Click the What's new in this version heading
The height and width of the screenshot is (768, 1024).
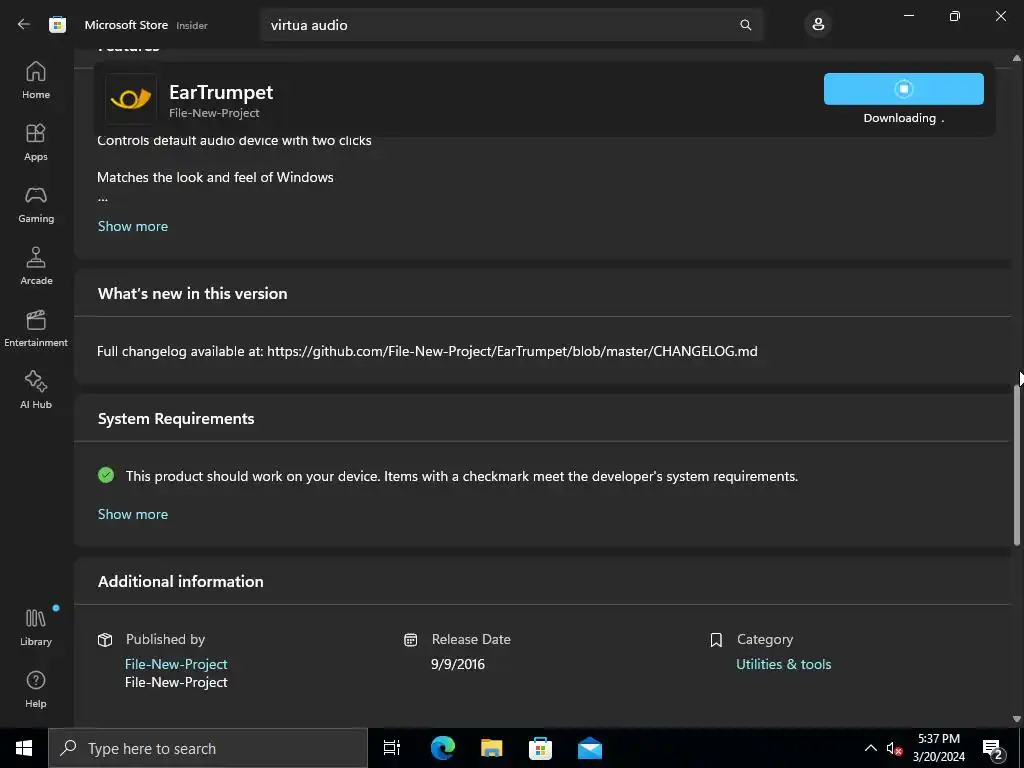(x=193, y=293)
